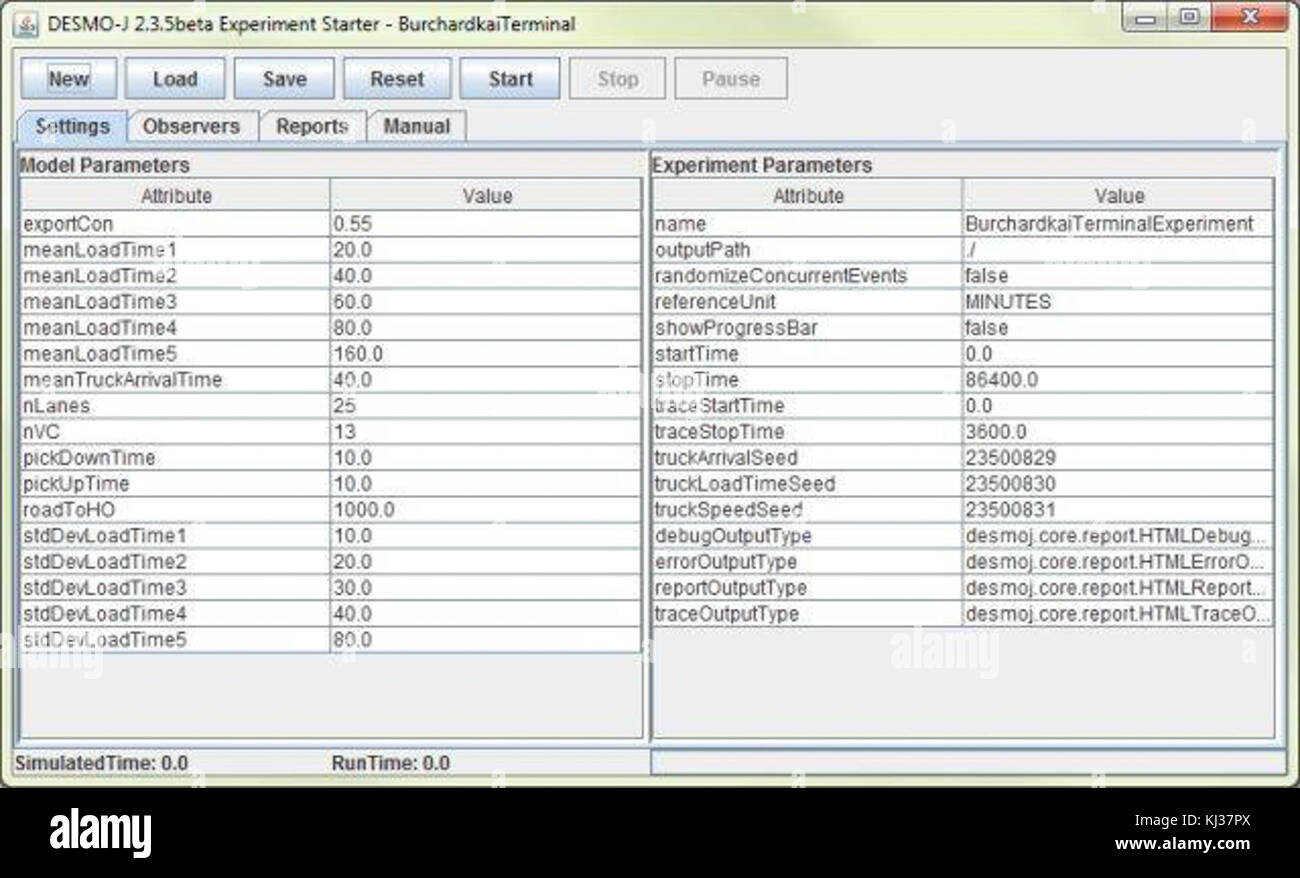Click the Model Parameters Value column header
This screenshot has width=1300, height=878.
(486, 196)
